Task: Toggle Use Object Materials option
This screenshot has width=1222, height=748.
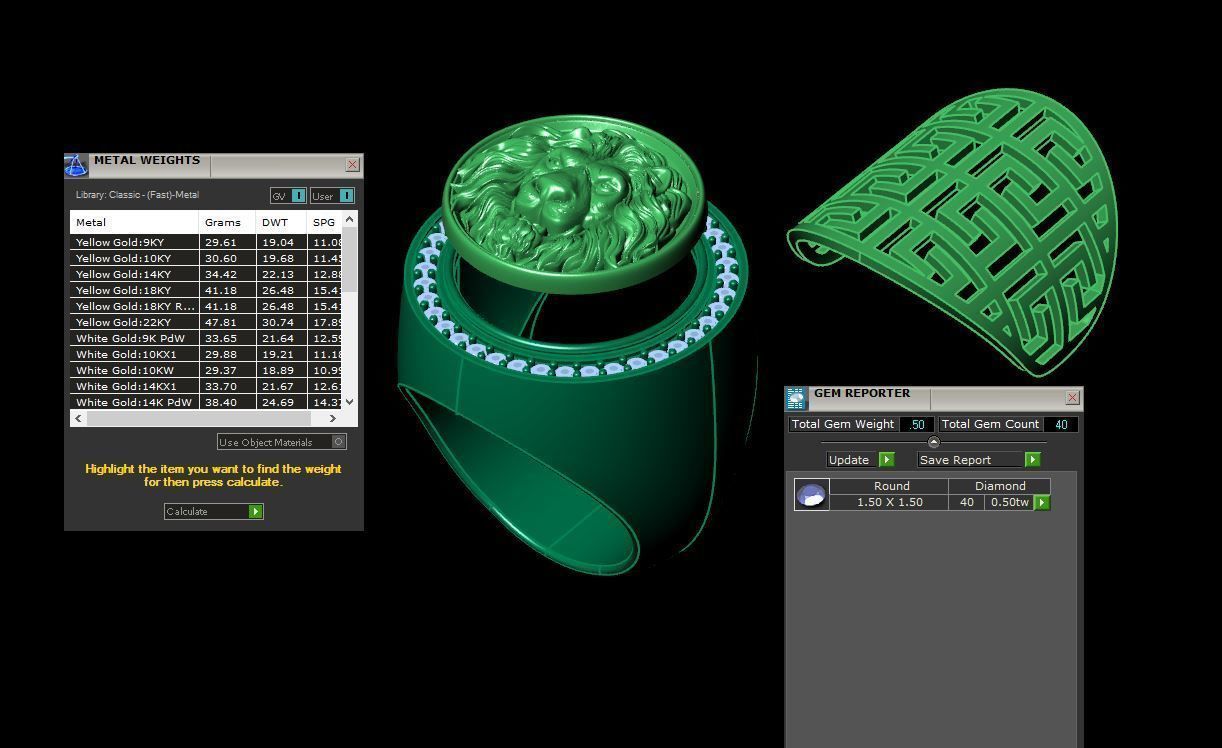Action: pos(282,442)
